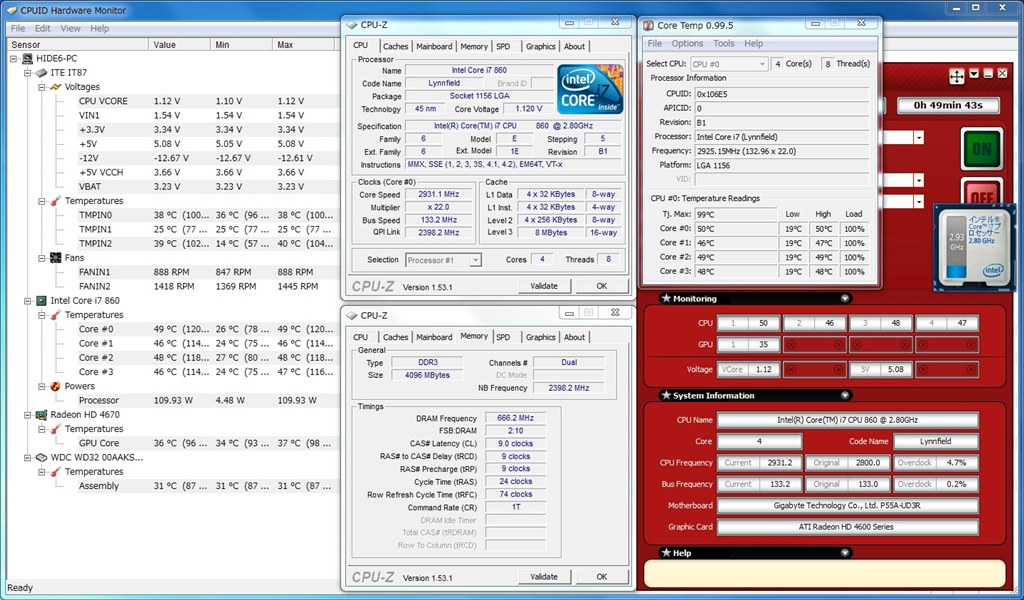Collapse the Intel Core i7 860 node
The width and height of the screenshot is (1024, 600).
tap(27, 301)
